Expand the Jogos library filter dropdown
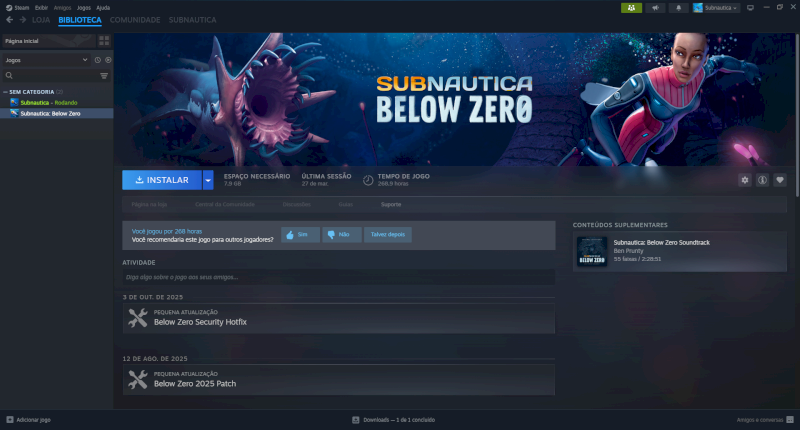The width and height of the screenshot is (800, 430). (46, 60)
